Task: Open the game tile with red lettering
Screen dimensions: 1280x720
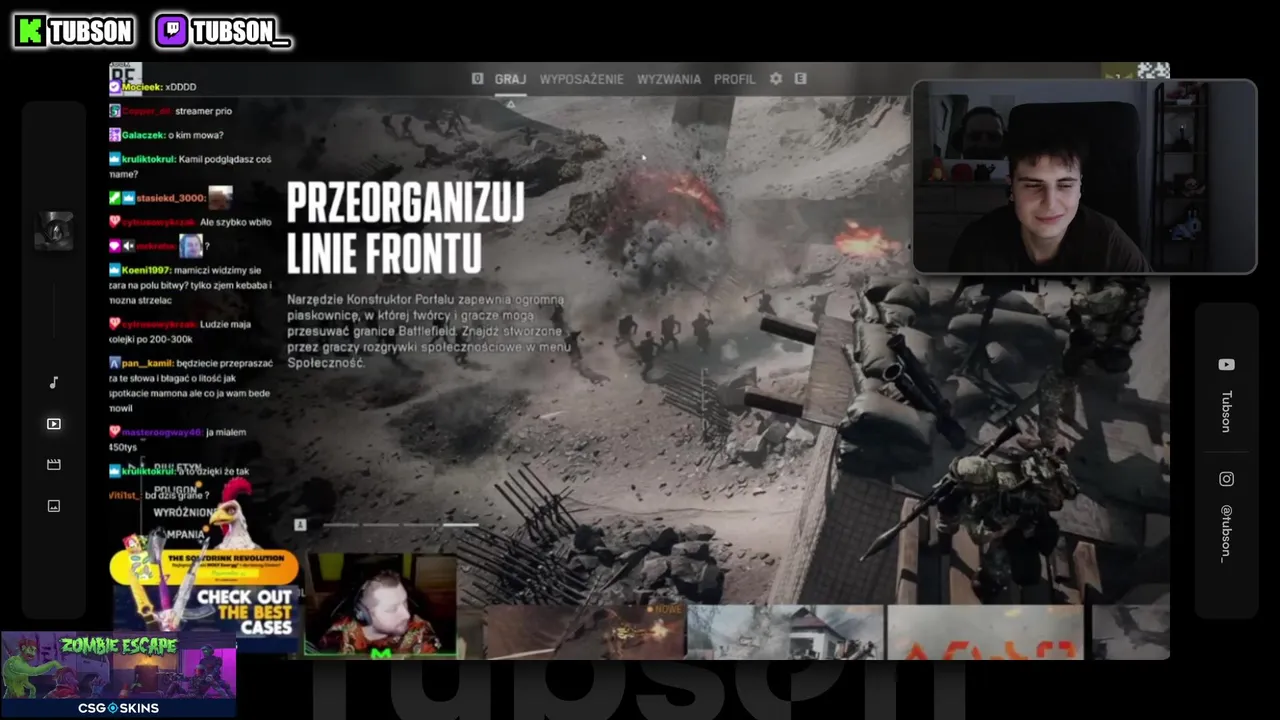Action: point(985,630)
